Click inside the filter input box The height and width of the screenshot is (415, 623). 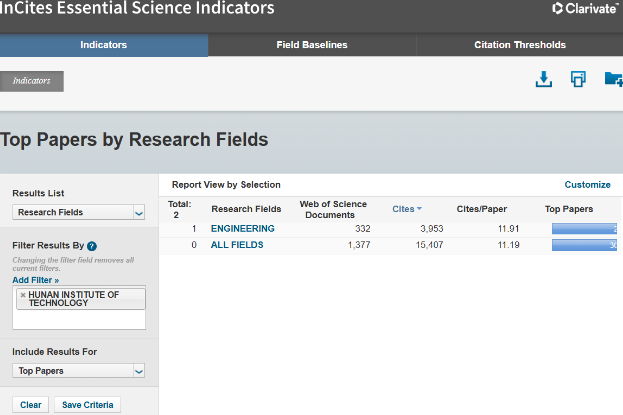(x=79, y=319)
